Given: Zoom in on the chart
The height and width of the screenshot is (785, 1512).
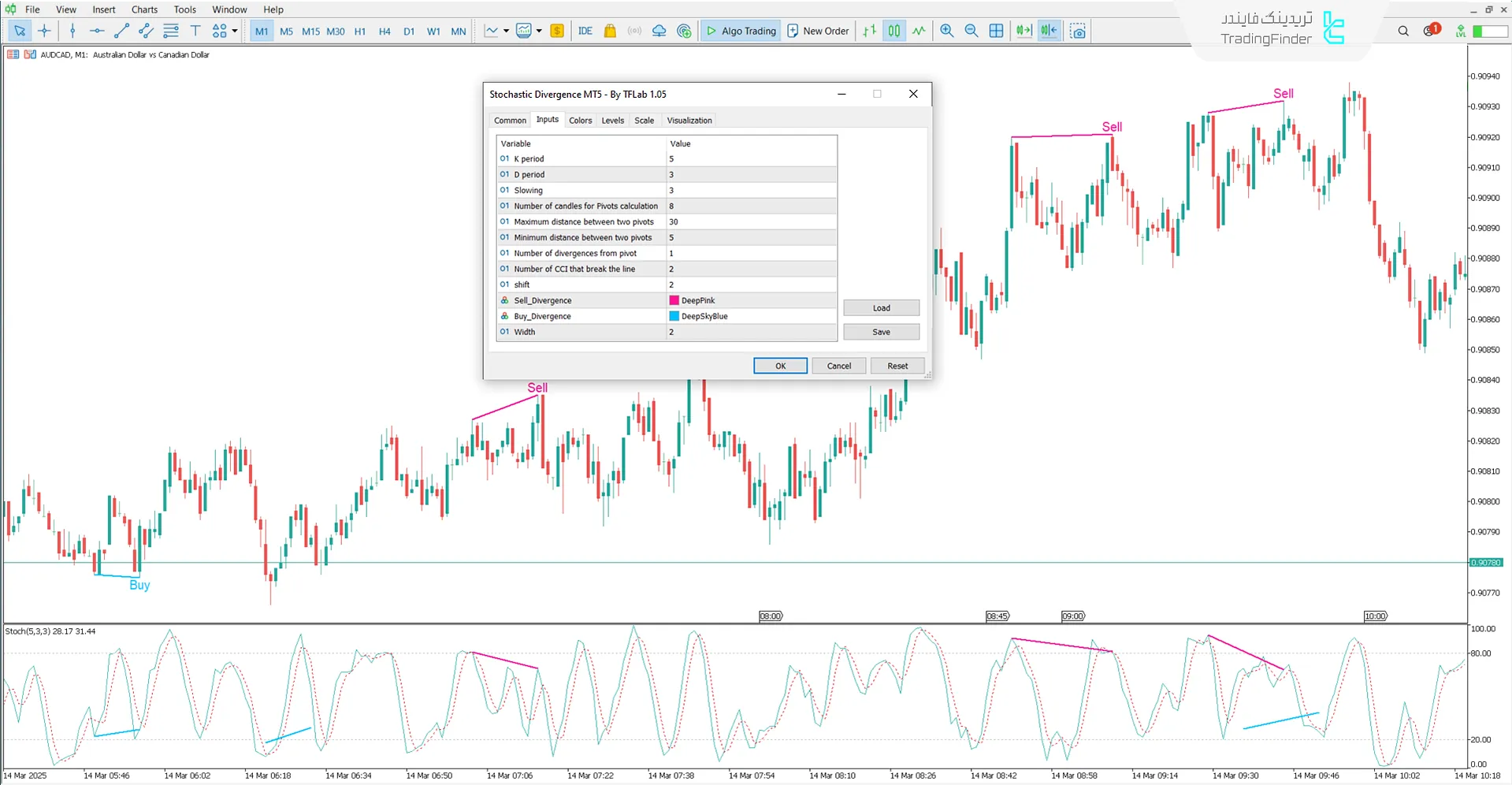Looking at the screenshot, I should tap(946, 31).
